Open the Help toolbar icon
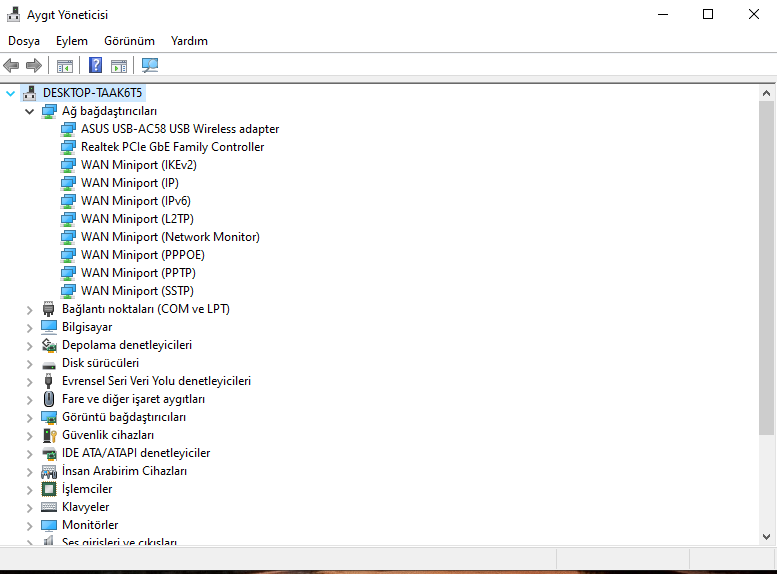The height and width of the screenshot is (574, 777). pyautogui.click(x=95, y=65)
